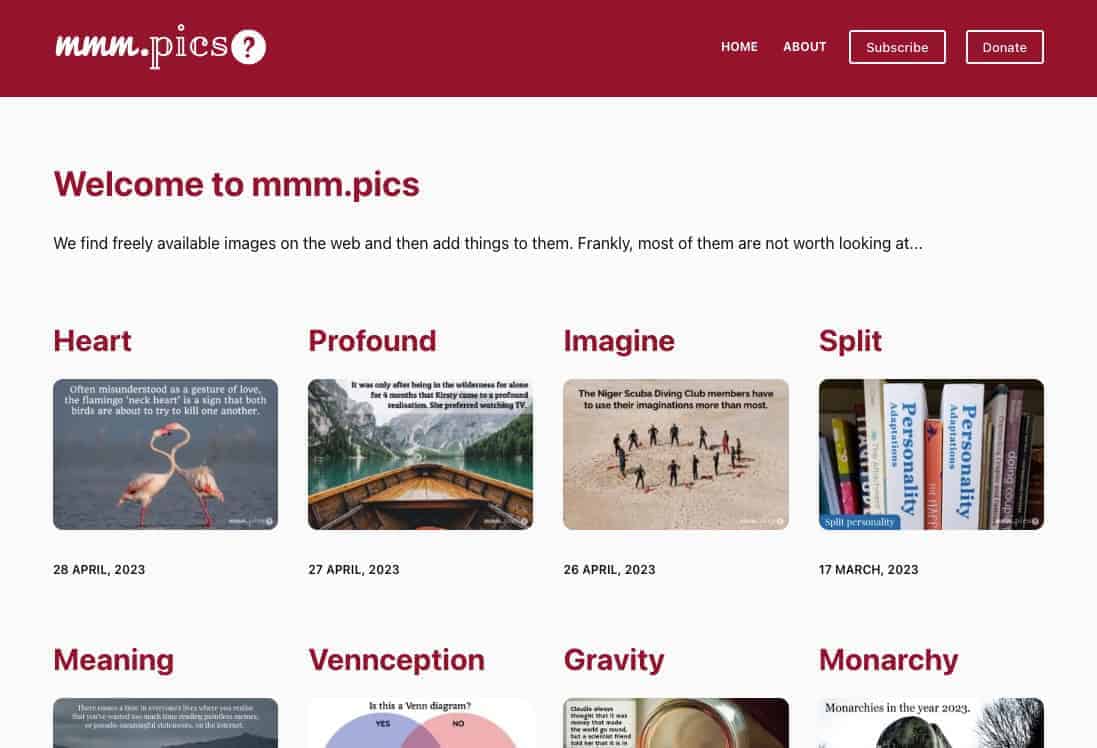View the Gravity post thumbnail

[676, 723]
